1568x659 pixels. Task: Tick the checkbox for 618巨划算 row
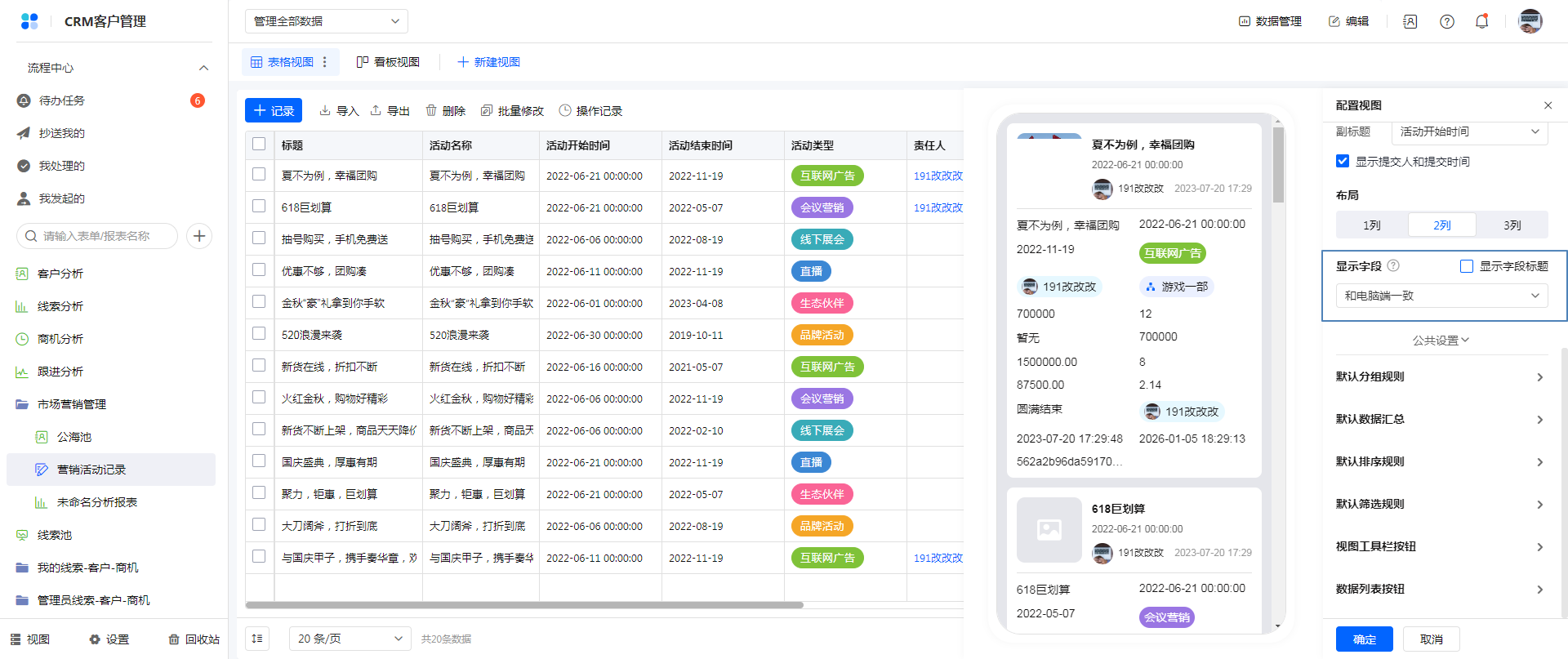tap(259, 207)
